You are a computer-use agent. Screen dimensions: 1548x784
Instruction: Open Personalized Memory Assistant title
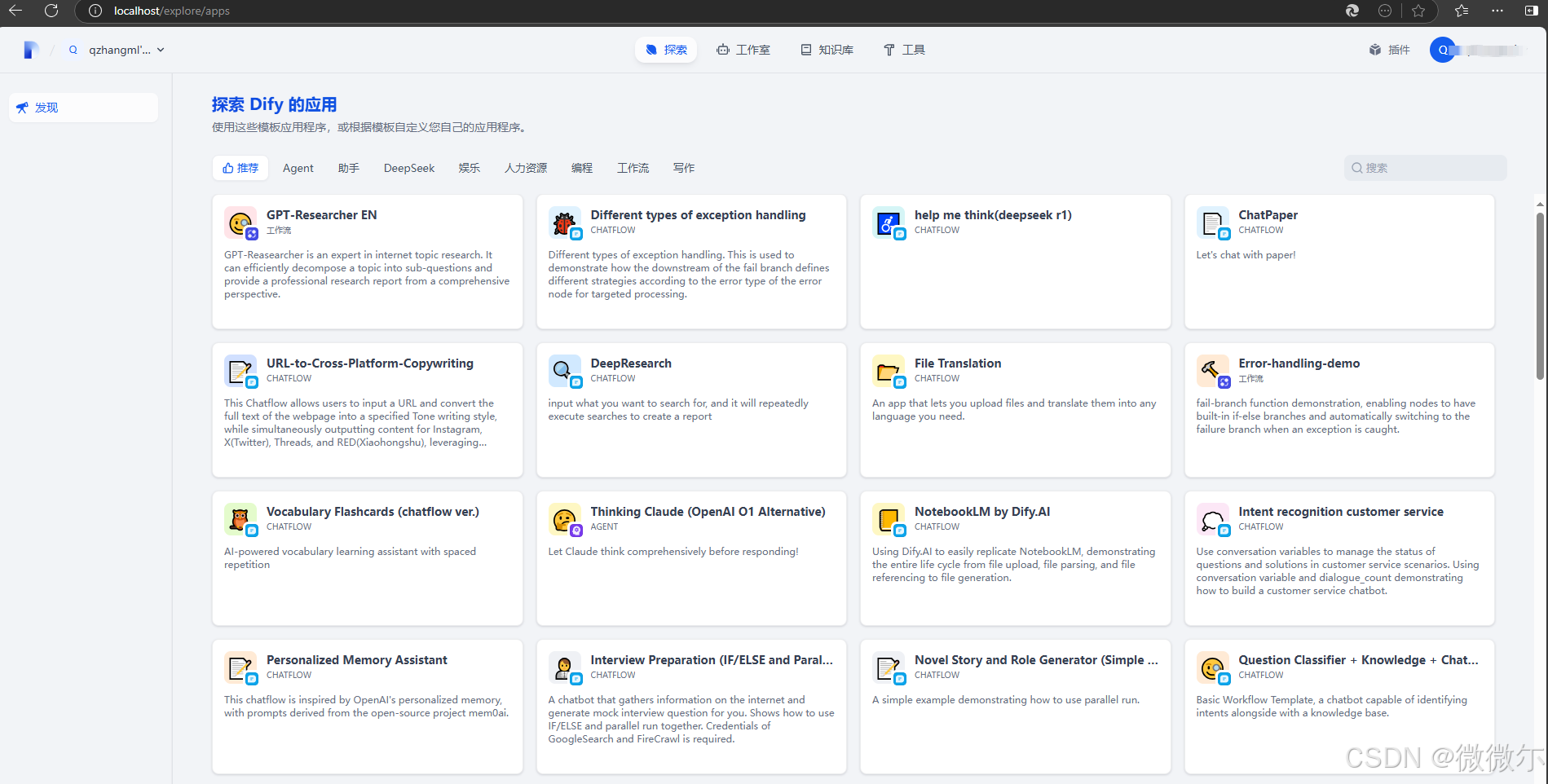tap(356, 660)
